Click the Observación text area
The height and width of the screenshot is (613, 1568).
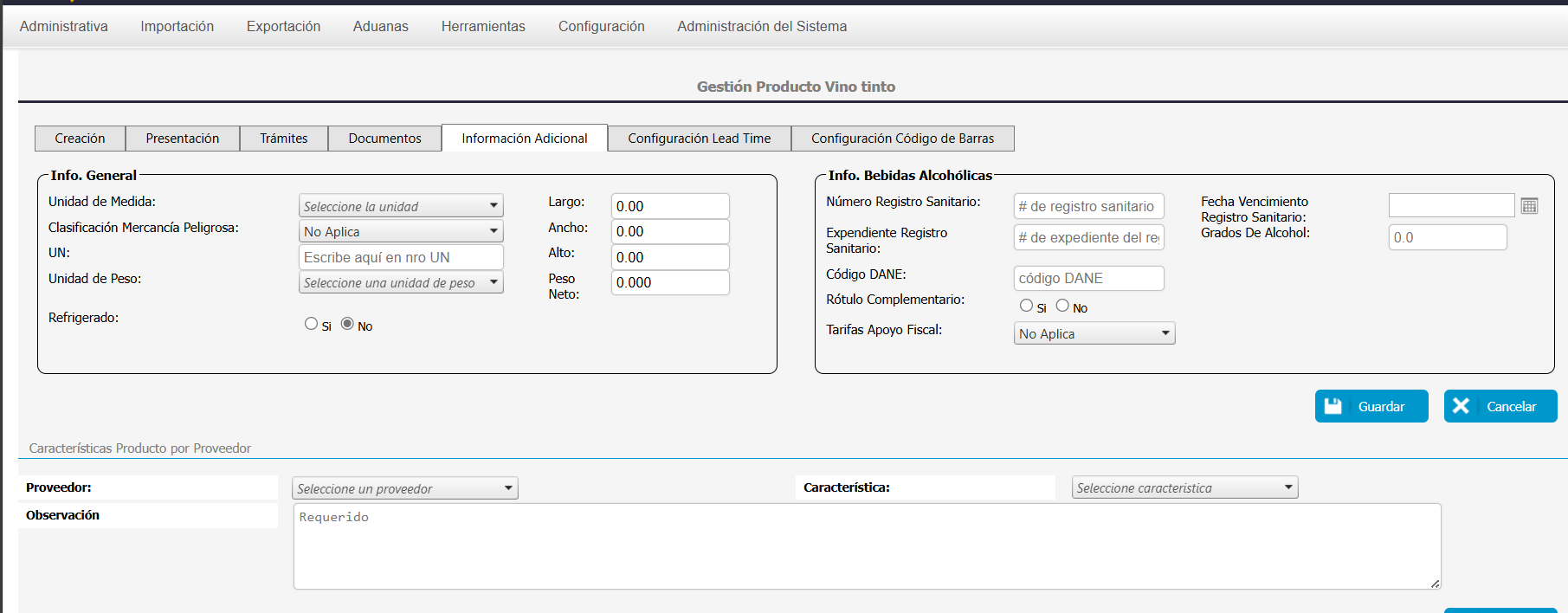coord(866,546)
